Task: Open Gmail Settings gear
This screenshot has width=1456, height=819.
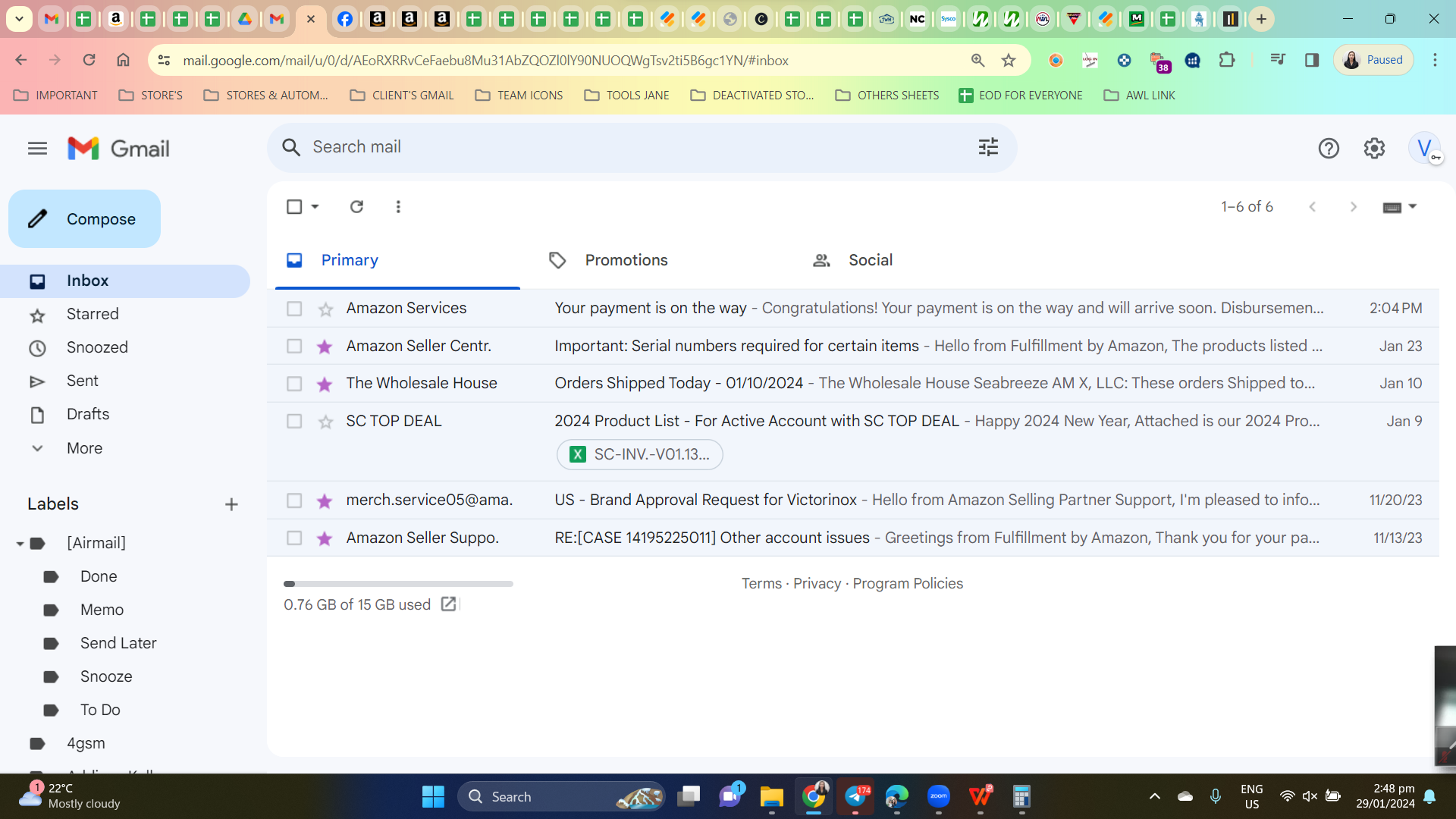Action: click(1374, 149)
